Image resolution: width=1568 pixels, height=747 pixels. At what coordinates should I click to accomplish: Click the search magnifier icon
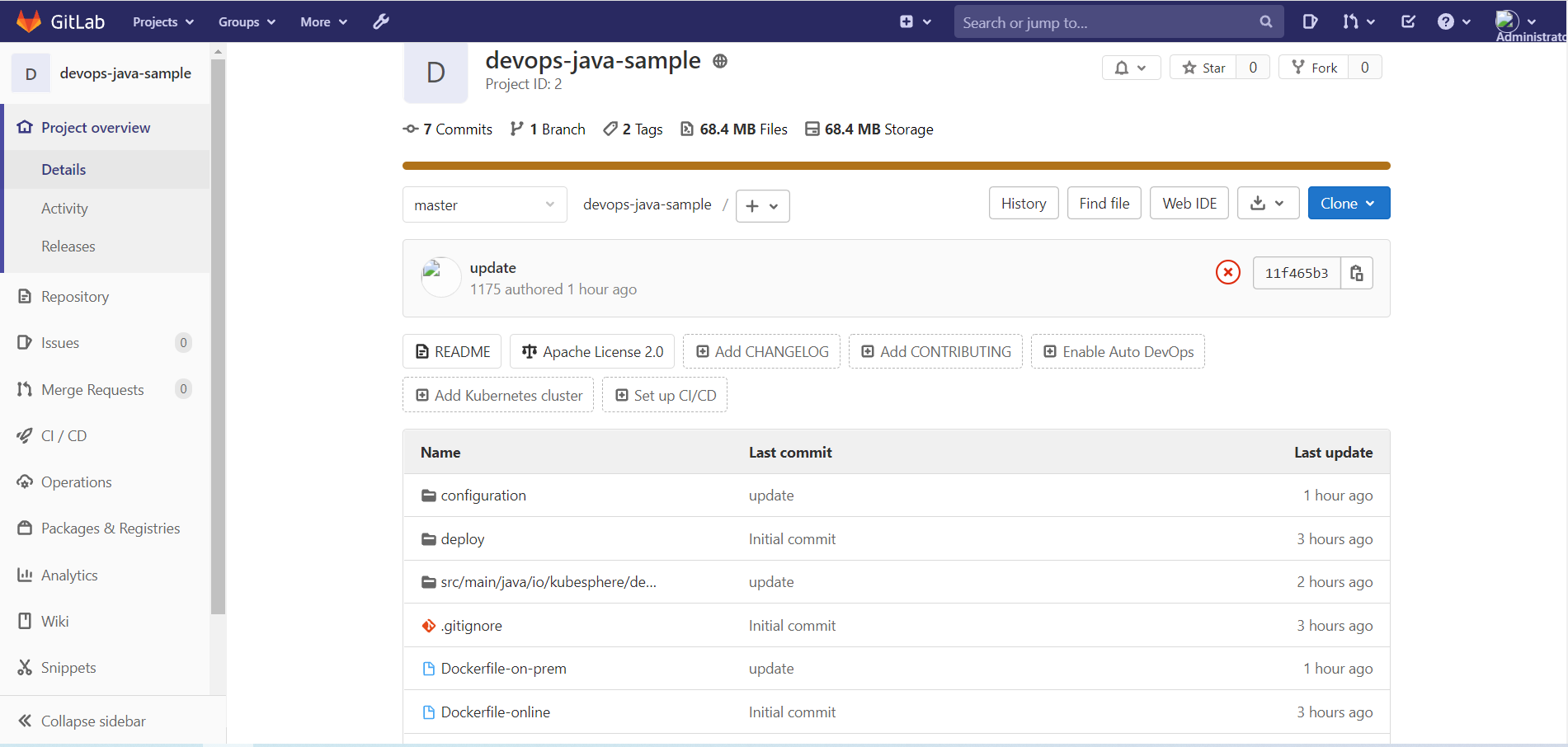[x=1265, y=22]
